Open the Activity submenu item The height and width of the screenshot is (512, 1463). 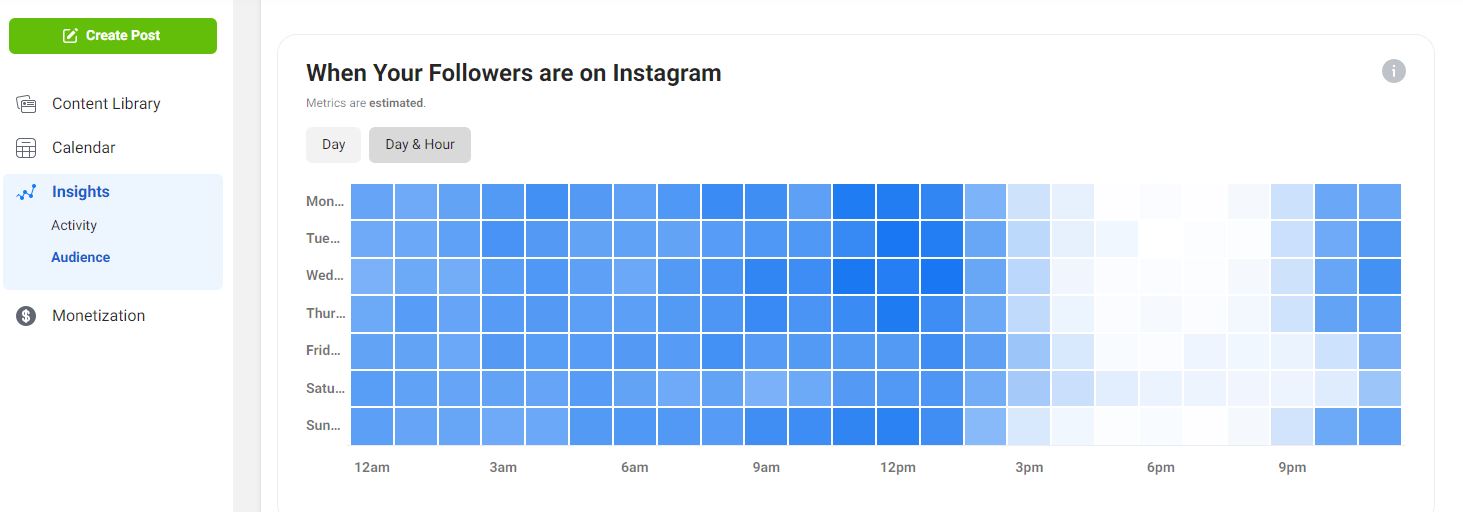pos(74,225)
